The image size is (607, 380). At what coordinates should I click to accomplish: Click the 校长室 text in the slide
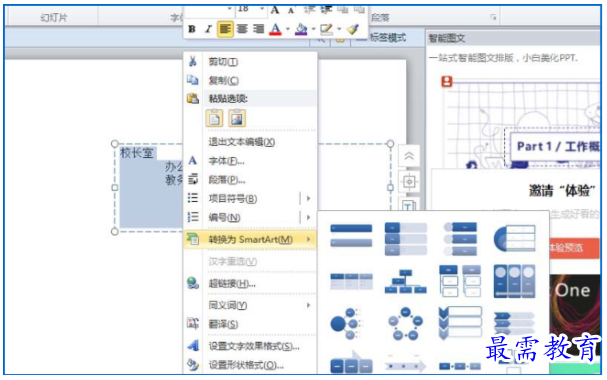pos(137,153)
